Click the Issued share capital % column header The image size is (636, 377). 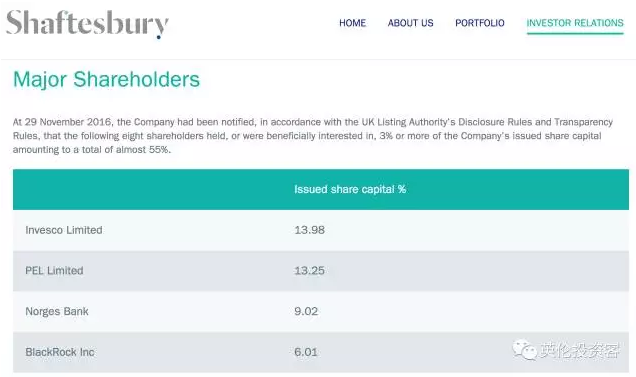(350, 190)
